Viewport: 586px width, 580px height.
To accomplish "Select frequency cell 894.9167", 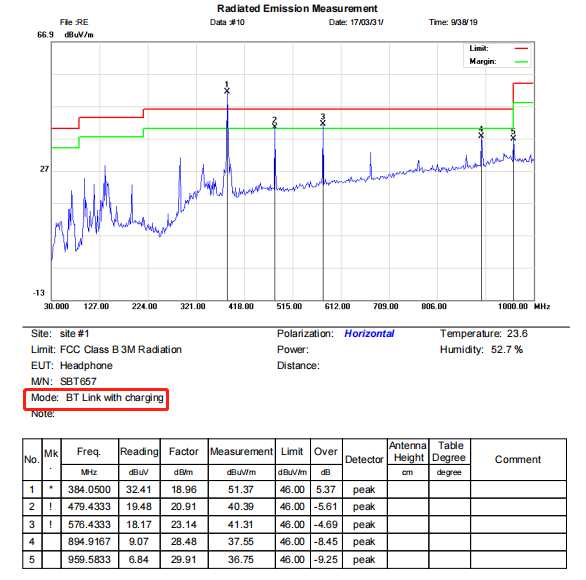I will point(89,542).
